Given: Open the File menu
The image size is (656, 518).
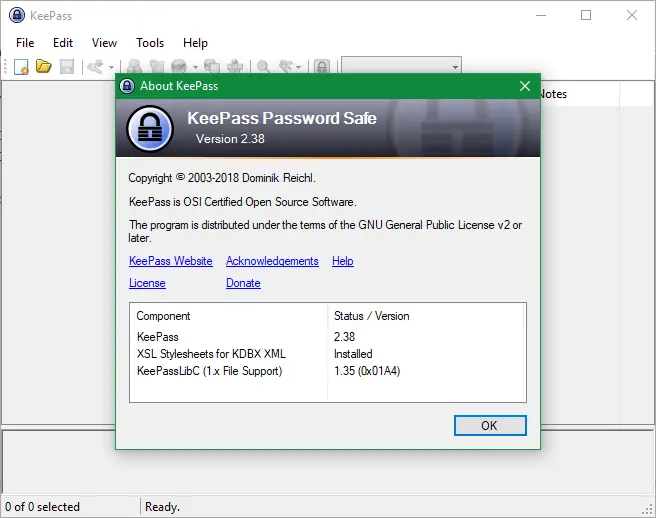Looking at the screenshot, I should pos(25,43).
